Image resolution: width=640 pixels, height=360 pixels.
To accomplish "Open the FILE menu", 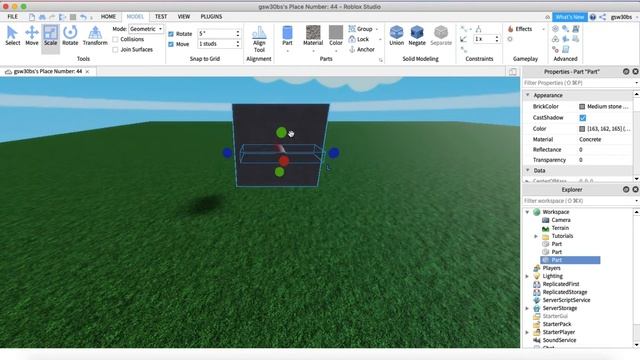I will coord(13,17).
